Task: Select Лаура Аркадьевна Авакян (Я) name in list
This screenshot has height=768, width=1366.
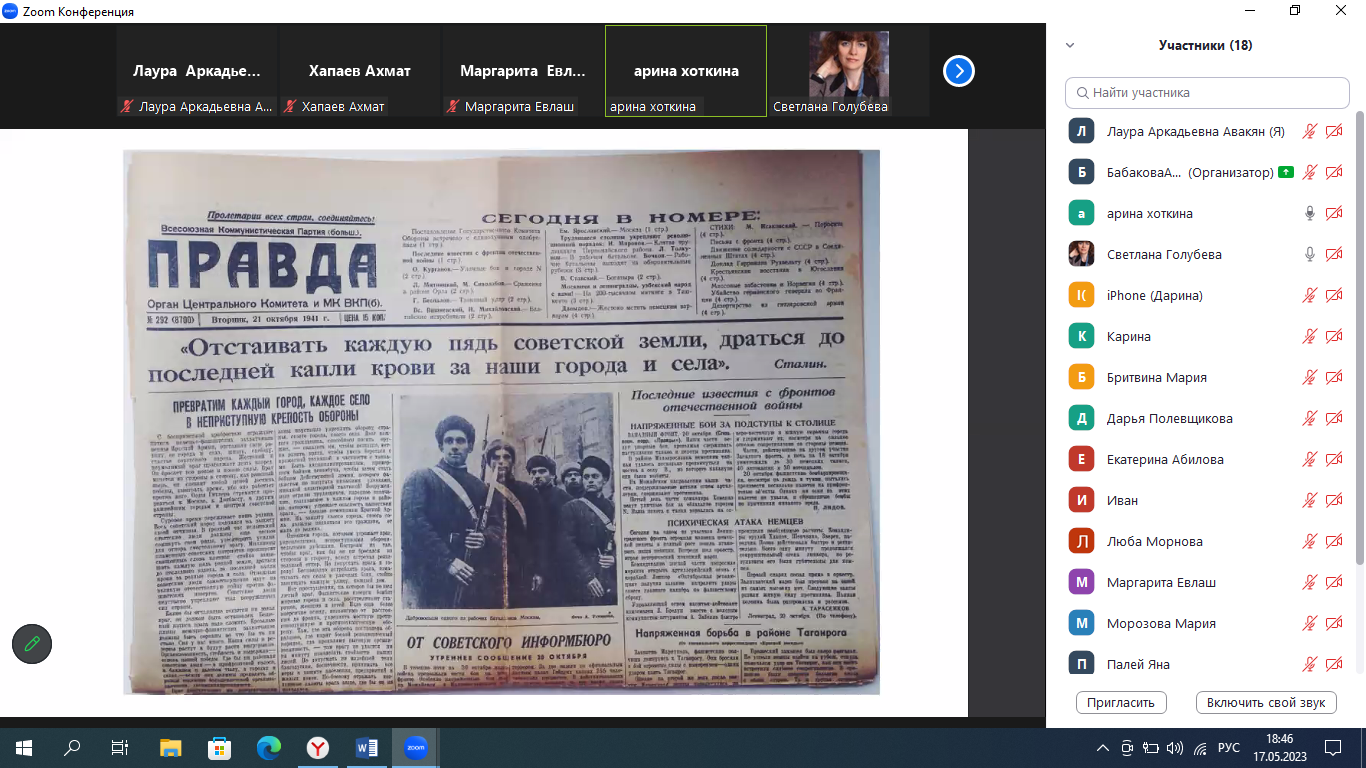Action: [1196, 131]
